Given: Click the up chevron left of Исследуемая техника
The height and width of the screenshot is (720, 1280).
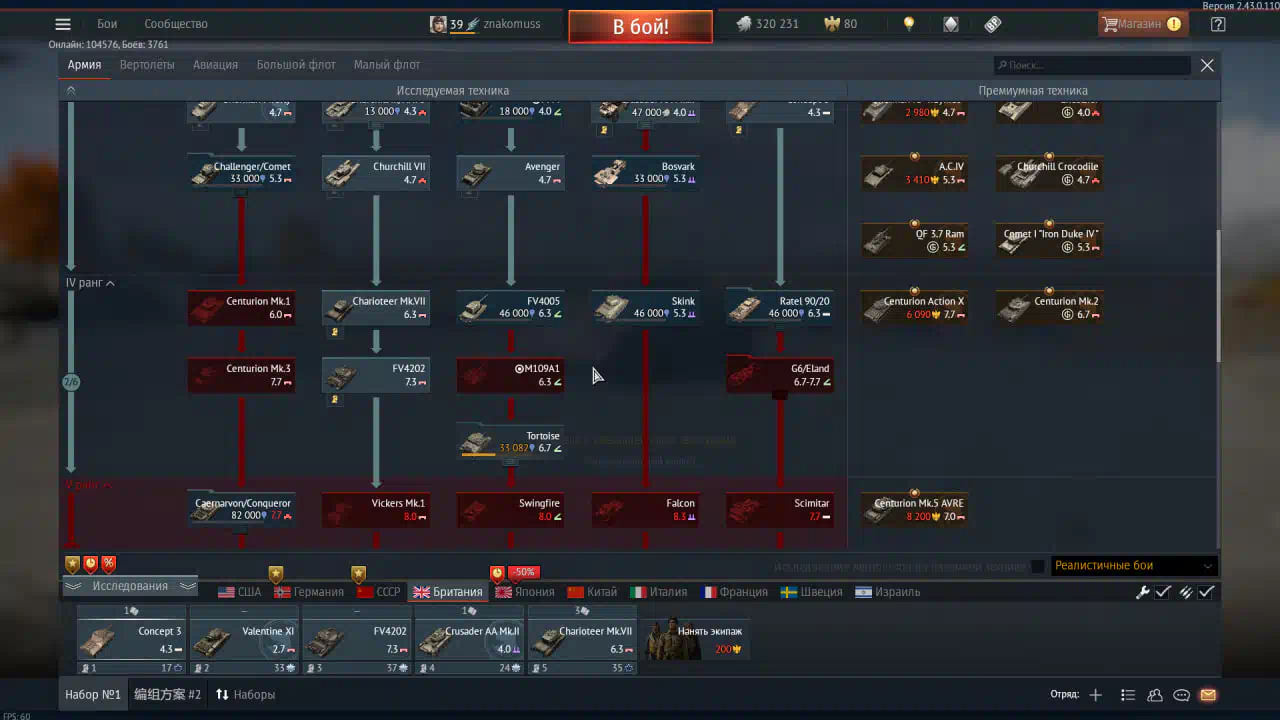Looking at the screenshot, I should [x=70, y=90].
